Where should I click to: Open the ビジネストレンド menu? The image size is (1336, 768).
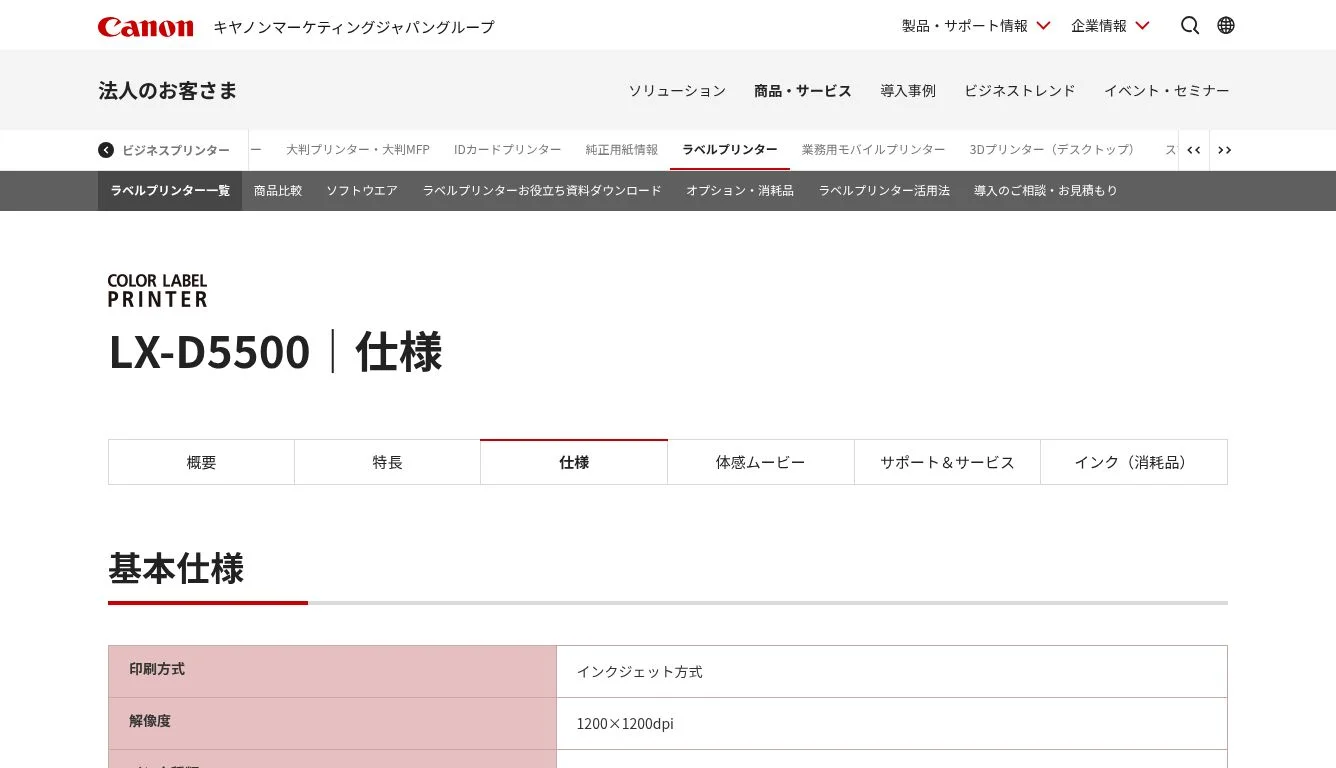[x=1020, y=90]
